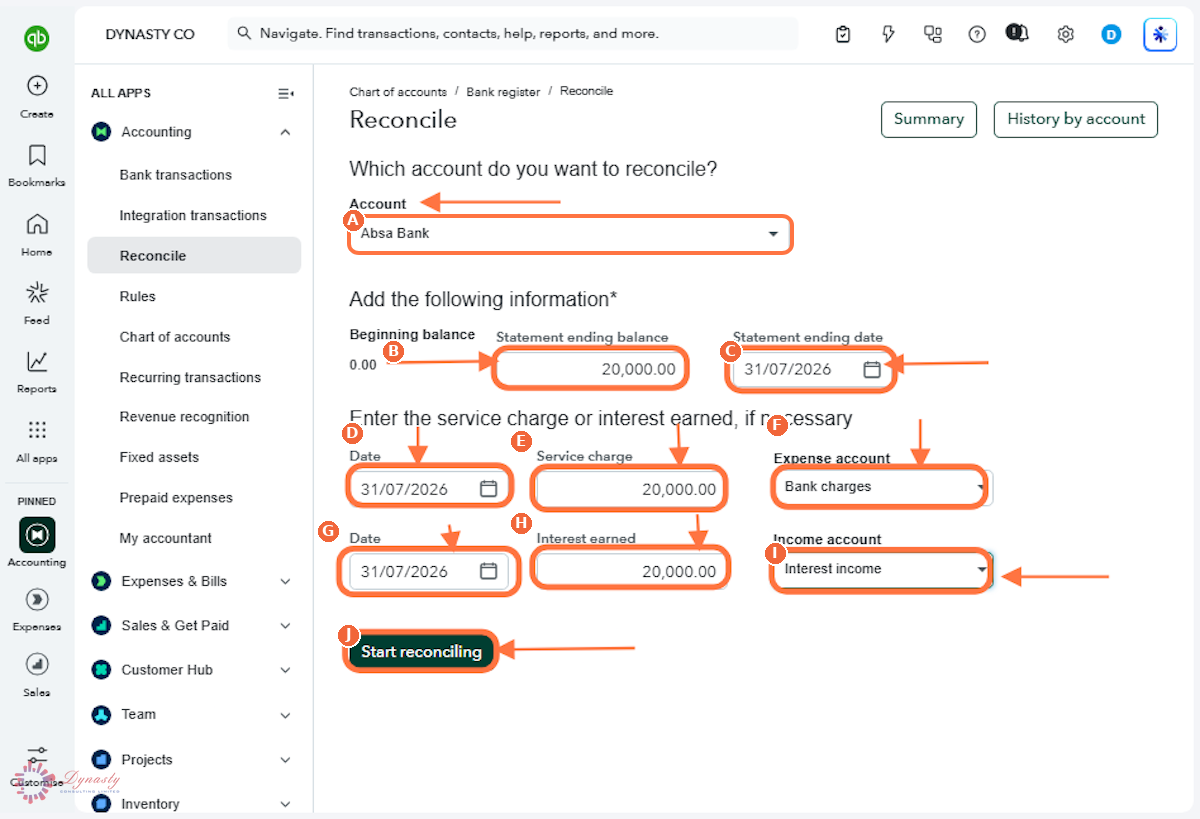The height and width of the screenshot is (819, 1200).
Task: Open Chart of accounts menu item
Action: 175,337
